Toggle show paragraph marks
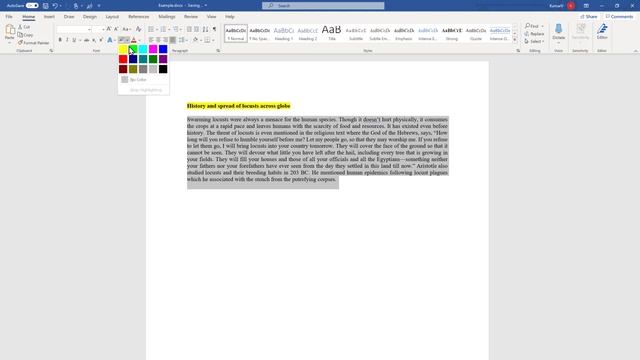The image size is (640, 360). tap(214, 29)
